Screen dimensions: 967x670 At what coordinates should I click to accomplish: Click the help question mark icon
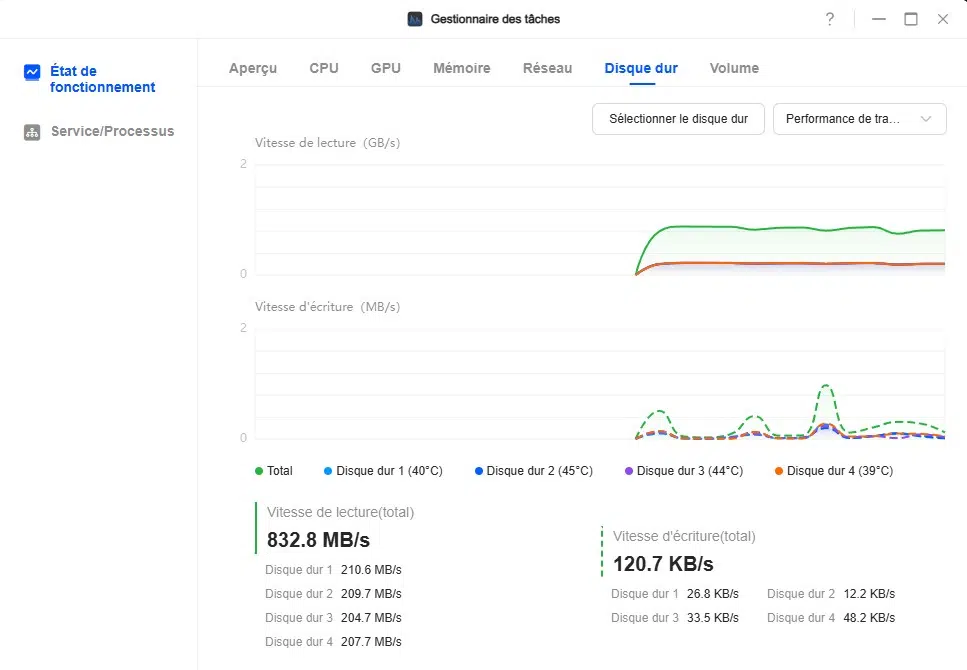(x=830, y=19)
